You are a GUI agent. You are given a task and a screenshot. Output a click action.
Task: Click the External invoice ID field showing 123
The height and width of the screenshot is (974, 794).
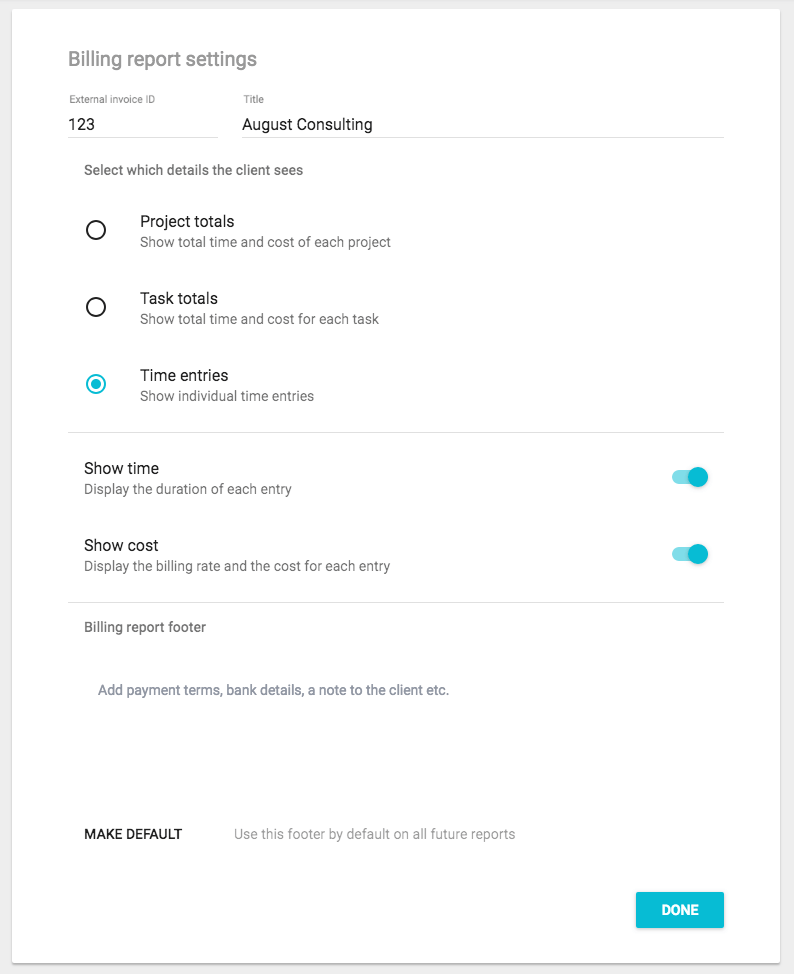tap(142, 124)
